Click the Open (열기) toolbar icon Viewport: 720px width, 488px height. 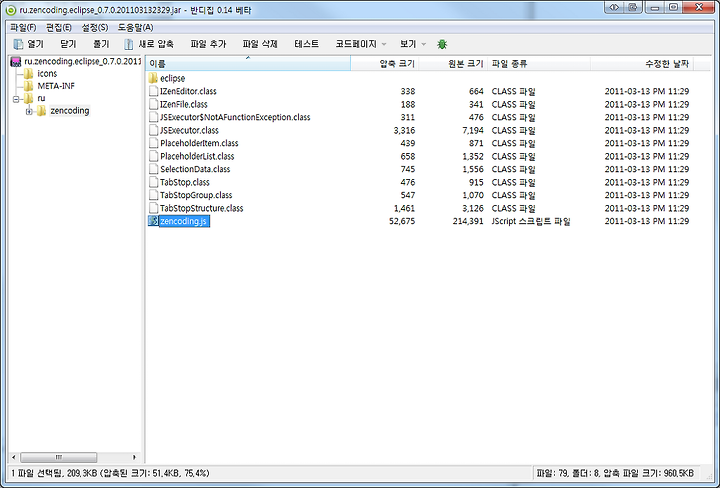[18, 44]
